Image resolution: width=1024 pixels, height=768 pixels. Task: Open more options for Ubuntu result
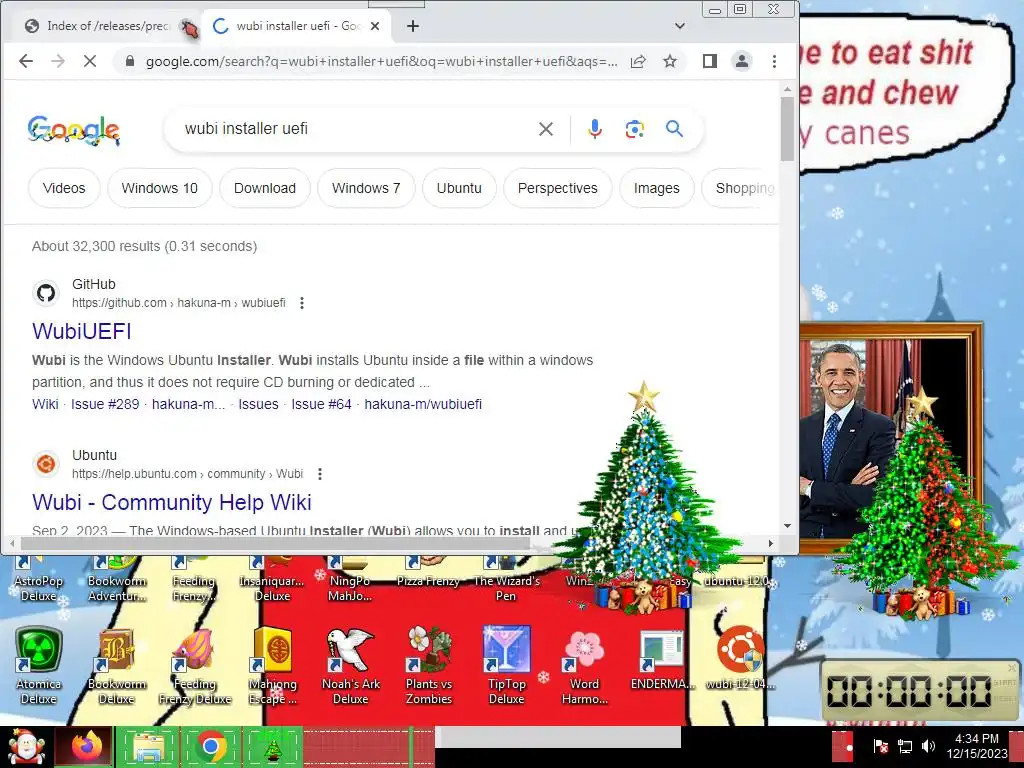[x=319, y=474]
